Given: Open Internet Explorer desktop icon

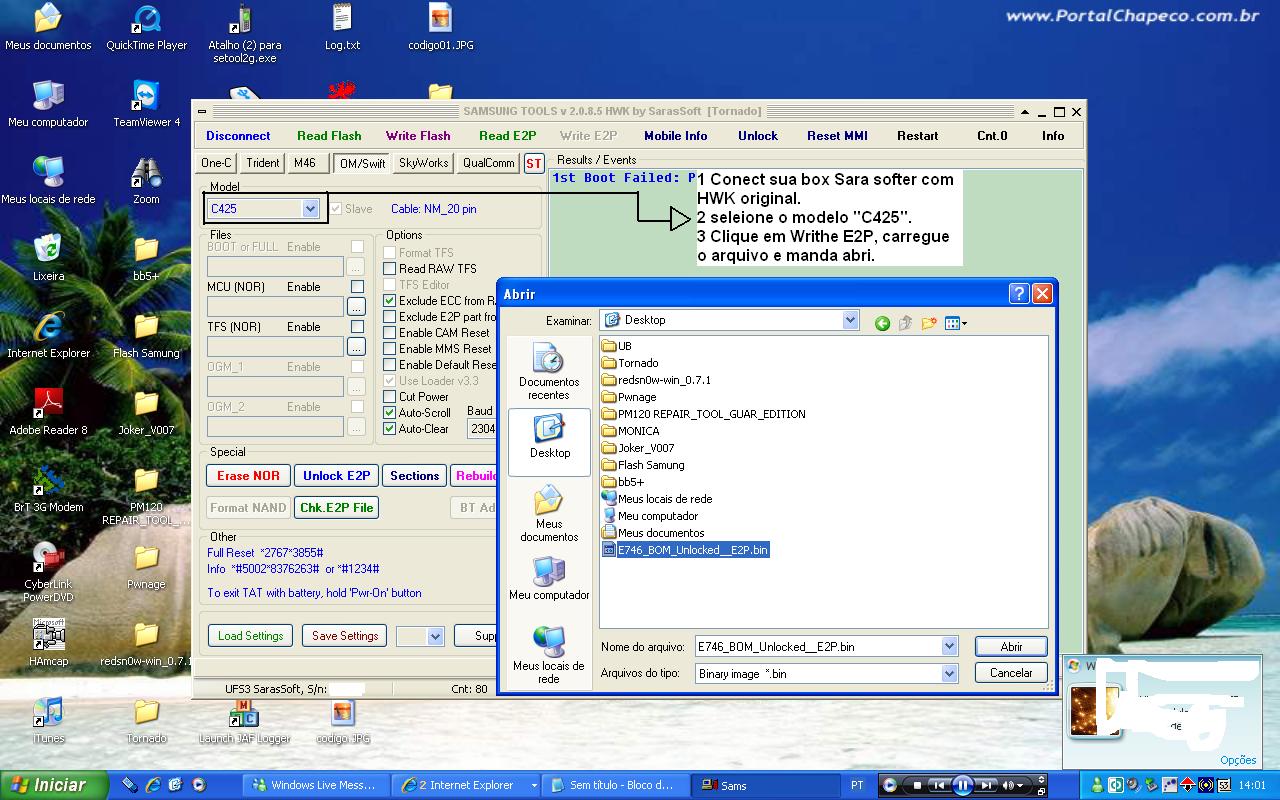Looking at the screenshot, I should click(x=48, y=334).
